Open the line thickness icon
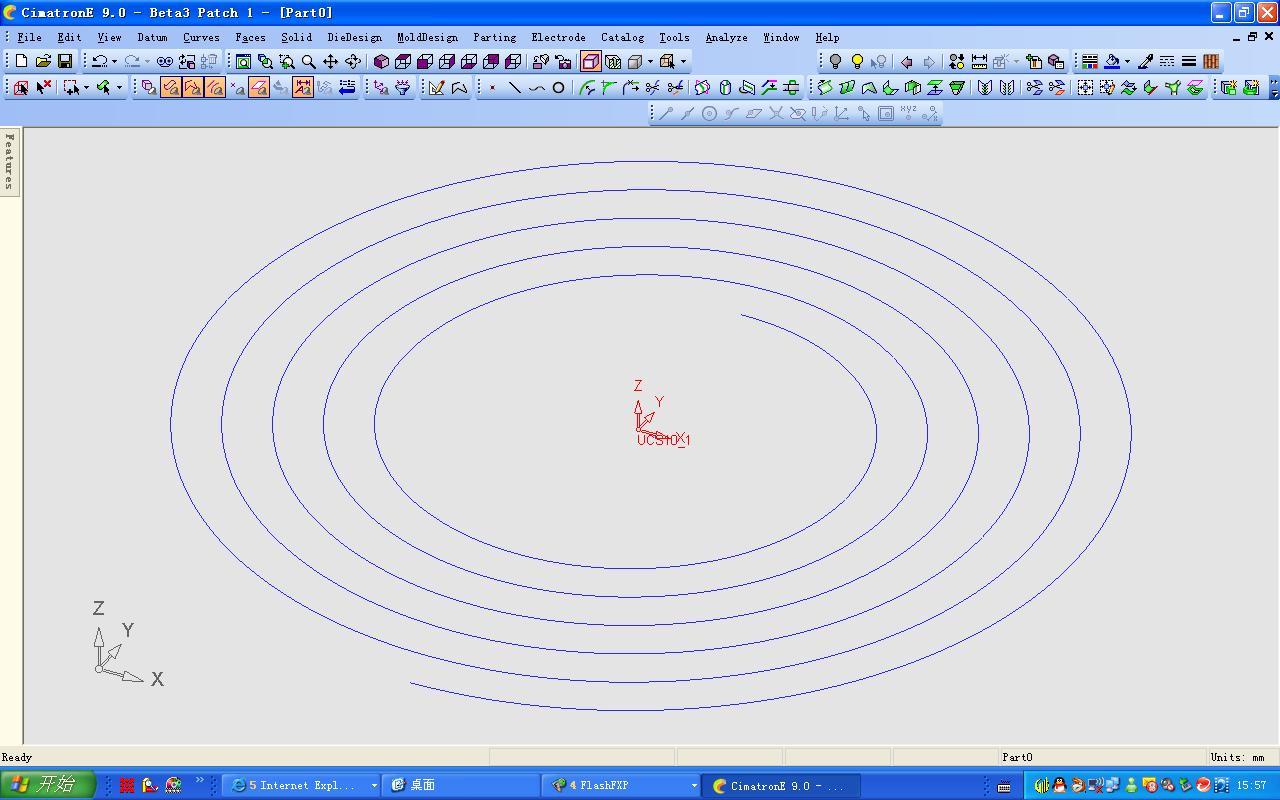This screenshot has height=800, width=1280. click(x=1189, y=62)
